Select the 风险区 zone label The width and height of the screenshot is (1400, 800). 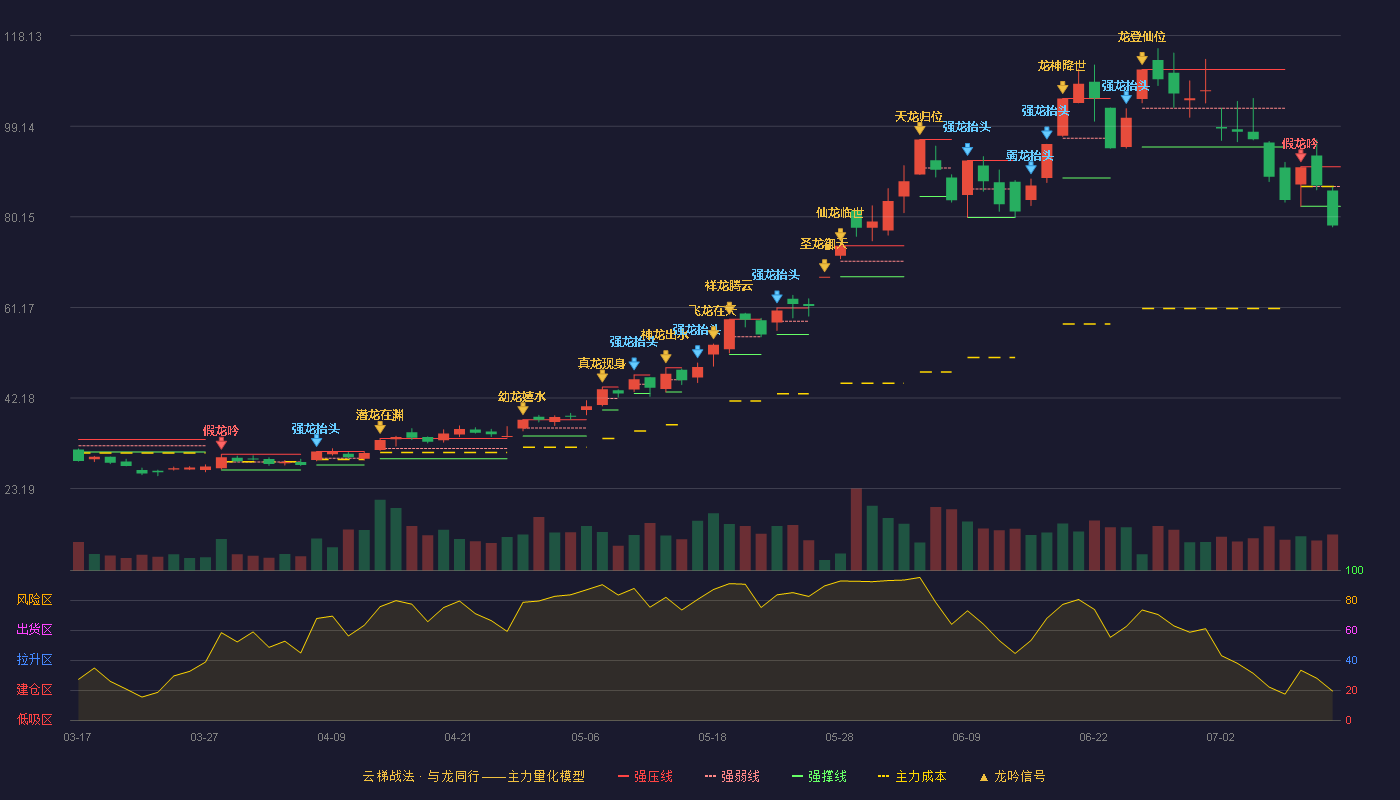[x=34, y=600]
